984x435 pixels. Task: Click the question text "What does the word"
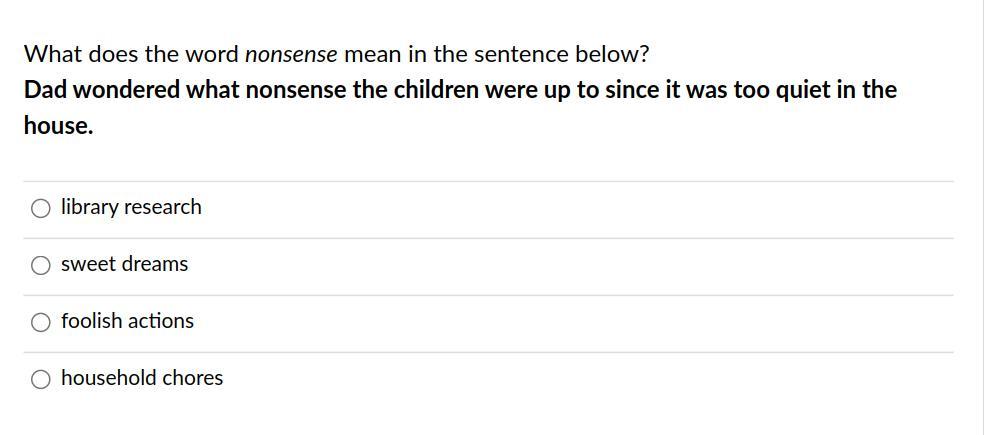[131, 54]
